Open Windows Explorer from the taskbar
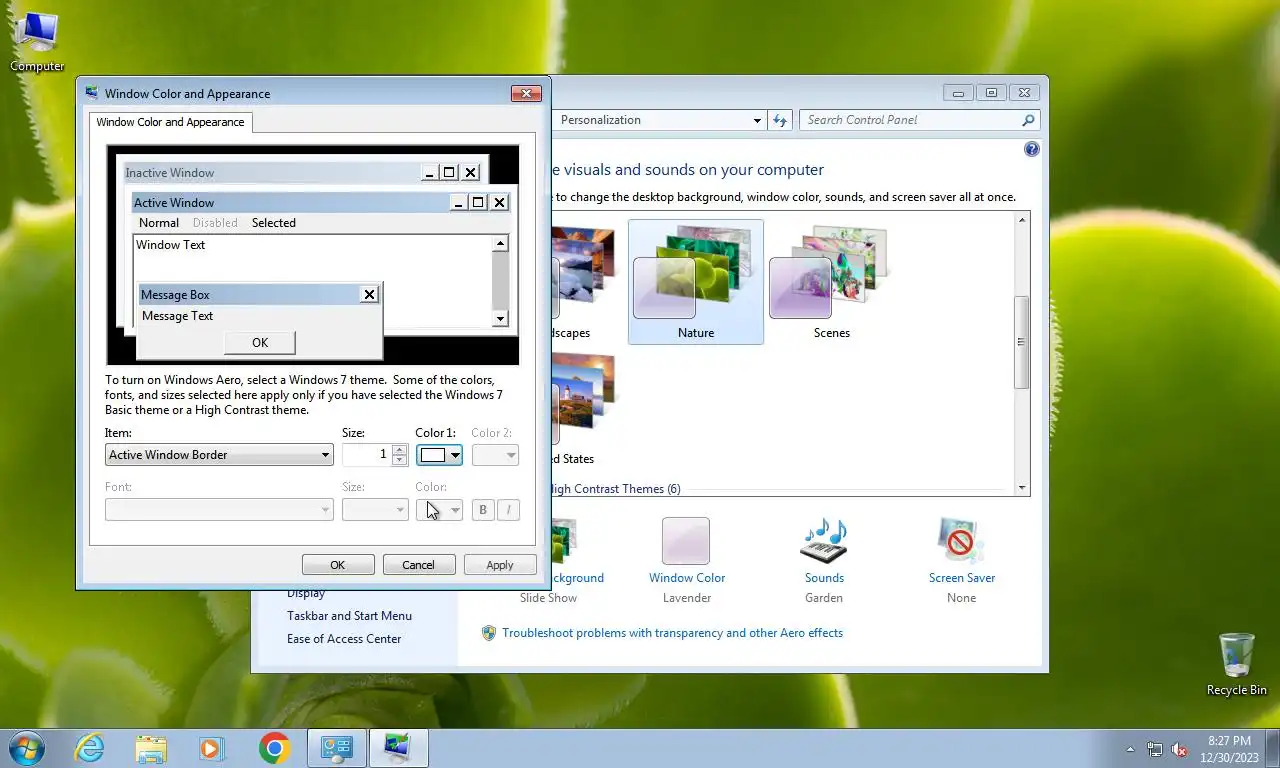Screen dimensions: 1280x768 pyautogui.click(x=151, y=748)
